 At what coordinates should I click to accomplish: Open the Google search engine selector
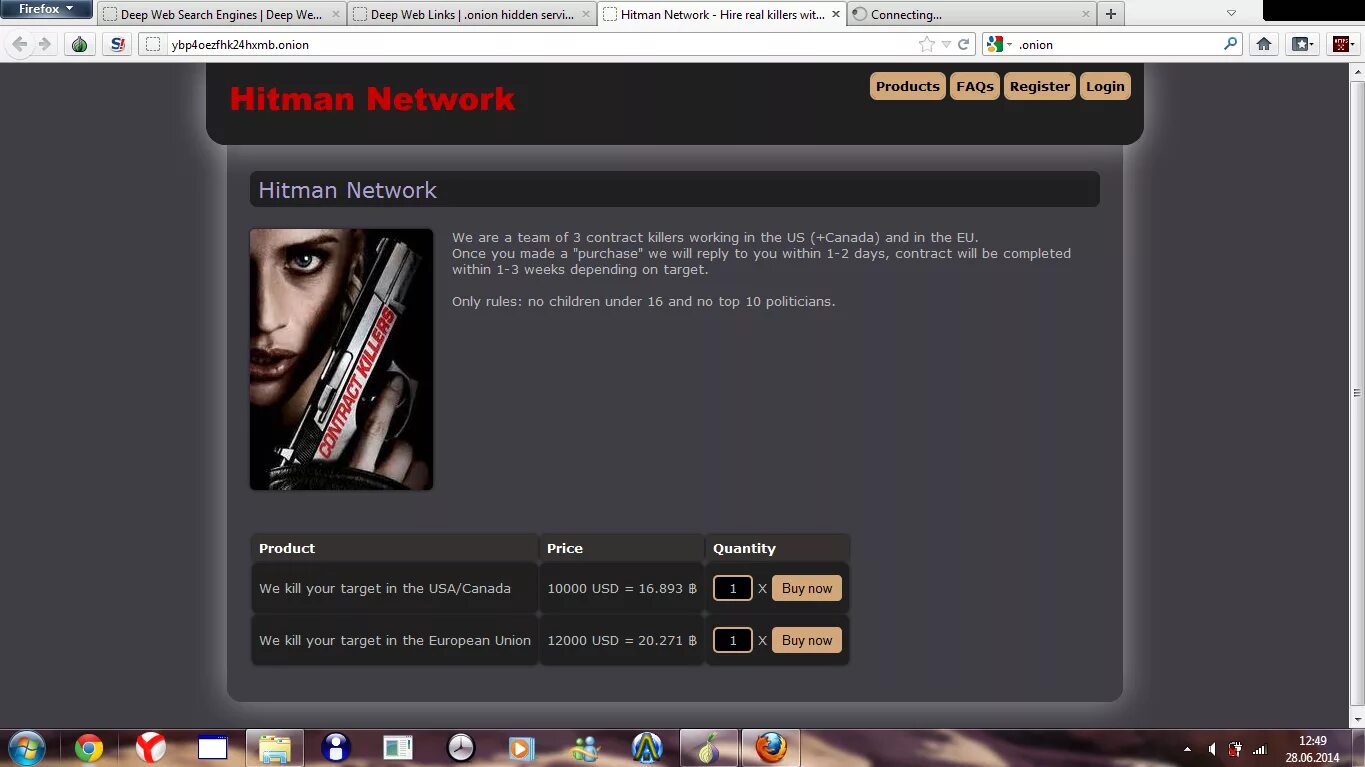pyautogui.click(x=1000, y=44)
